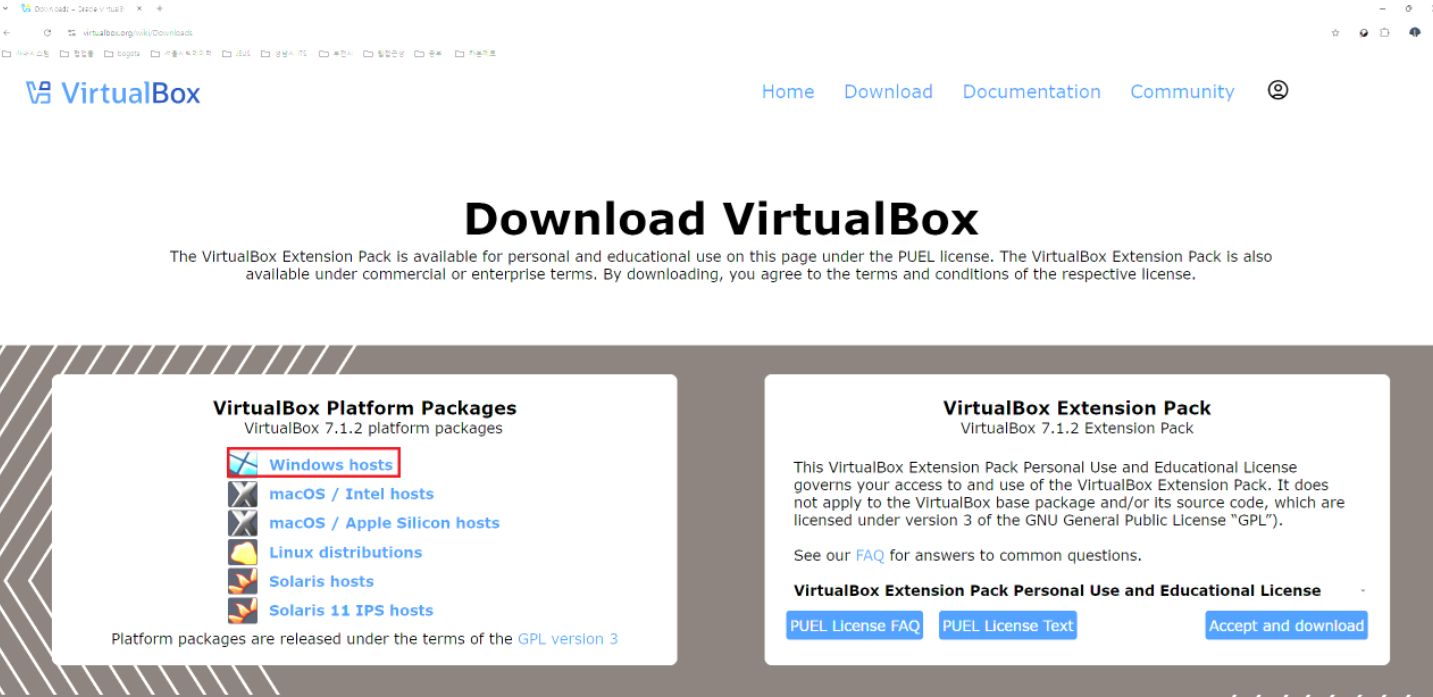Click the Accept and download button

coord(1286,625)
